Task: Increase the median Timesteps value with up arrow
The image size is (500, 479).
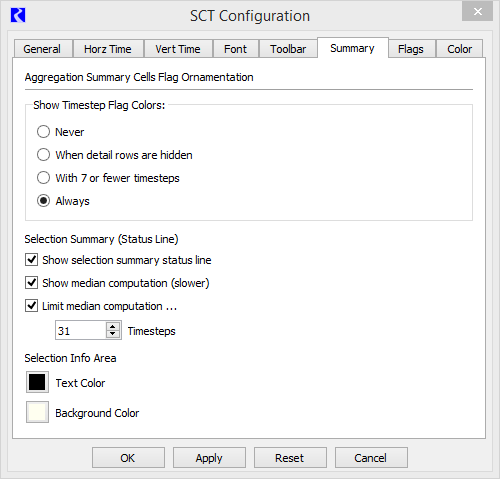Action: [113, 326]
